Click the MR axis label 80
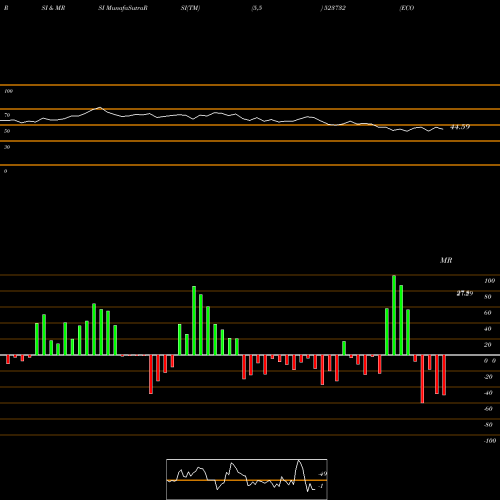 (488, 297)
